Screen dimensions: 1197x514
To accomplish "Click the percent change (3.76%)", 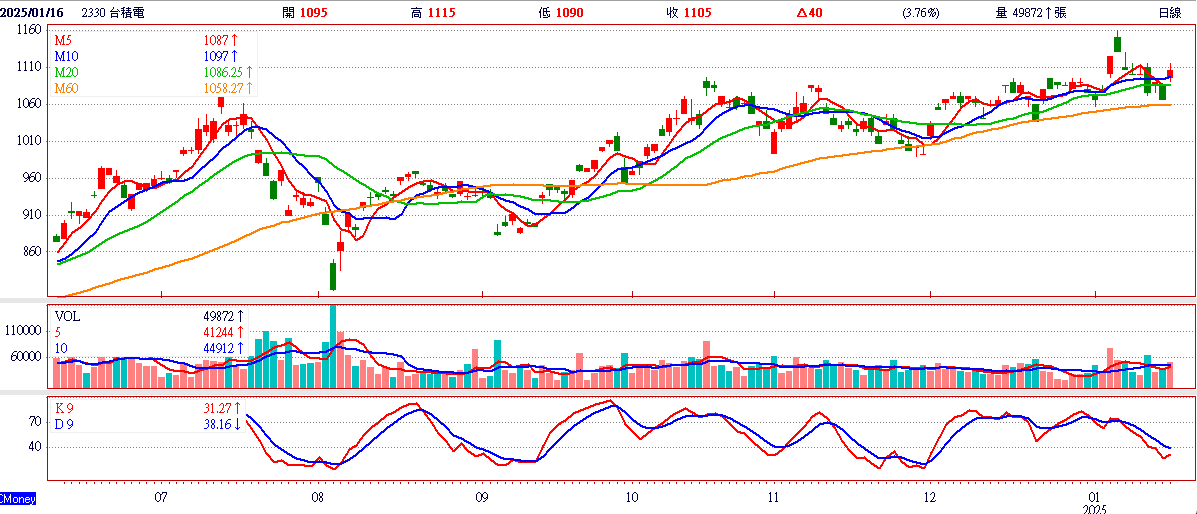I will [921, 13].
